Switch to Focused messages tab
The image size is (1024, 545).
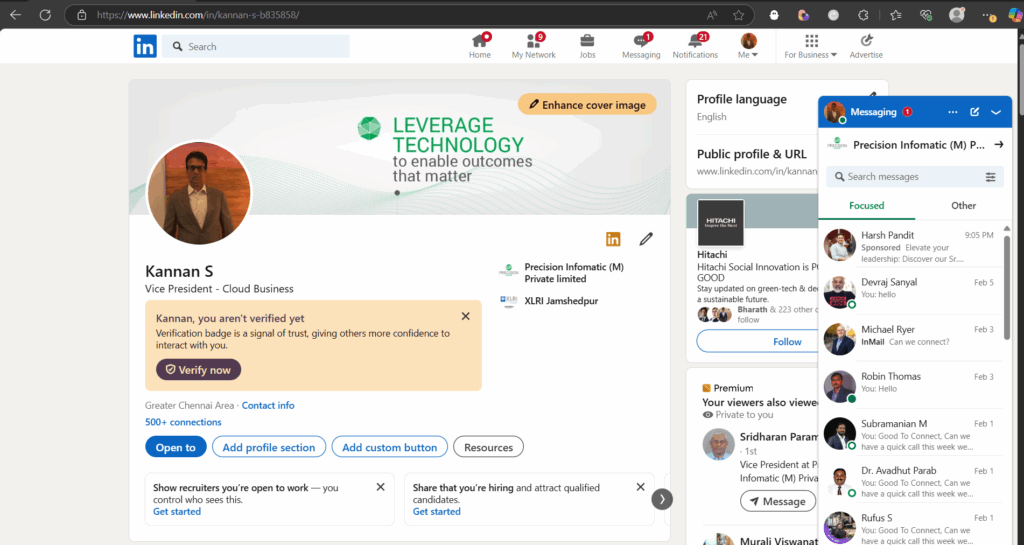(x=867, y=206)
